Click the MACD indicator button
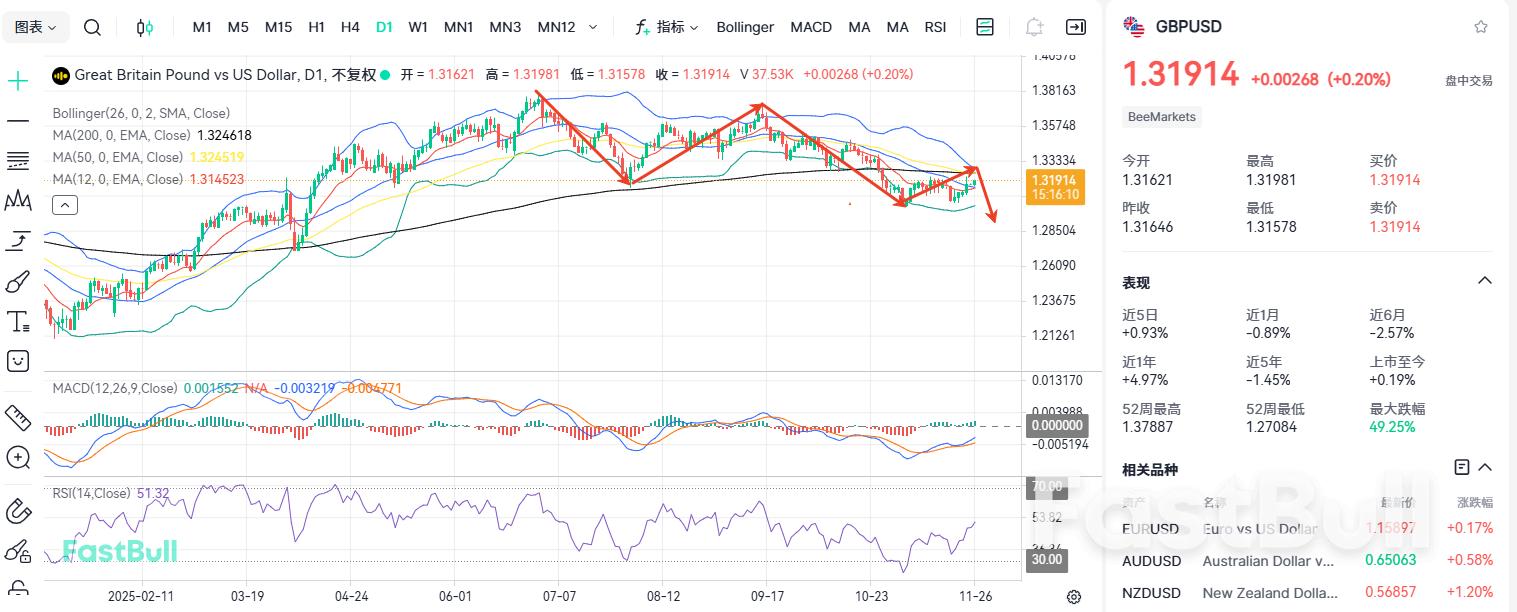This screenshot has width=1517, height=612. point(810,27)
